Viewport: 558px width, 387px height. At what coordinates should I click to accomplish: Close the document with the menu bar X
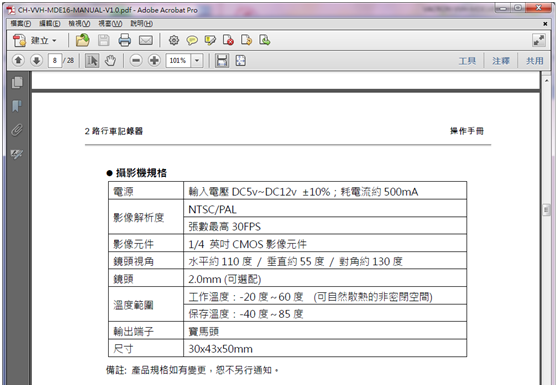pyautogui.click(x=545, y=24)
